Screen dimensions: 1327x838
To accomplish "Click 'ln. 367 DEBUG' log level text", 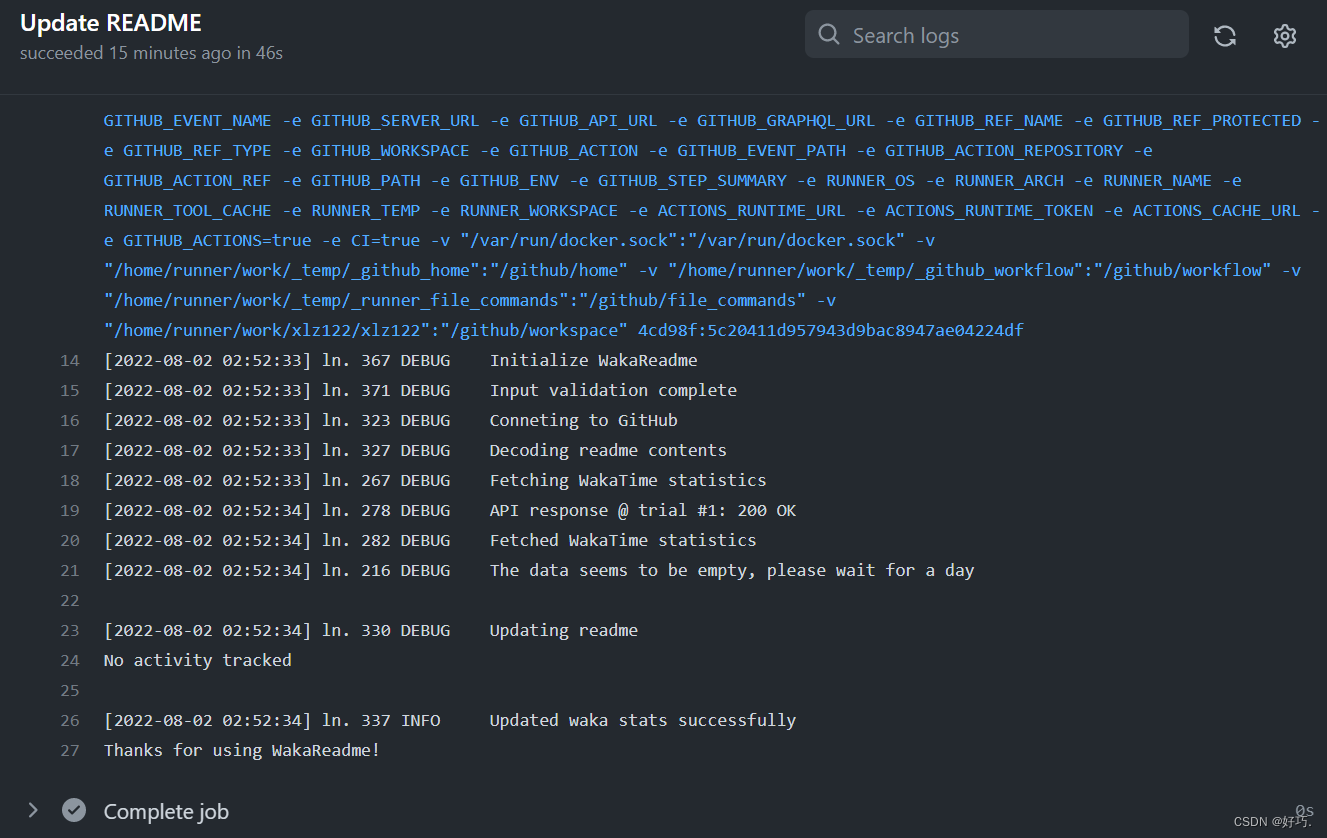I will pyautogui.click(x=386, y=360).
